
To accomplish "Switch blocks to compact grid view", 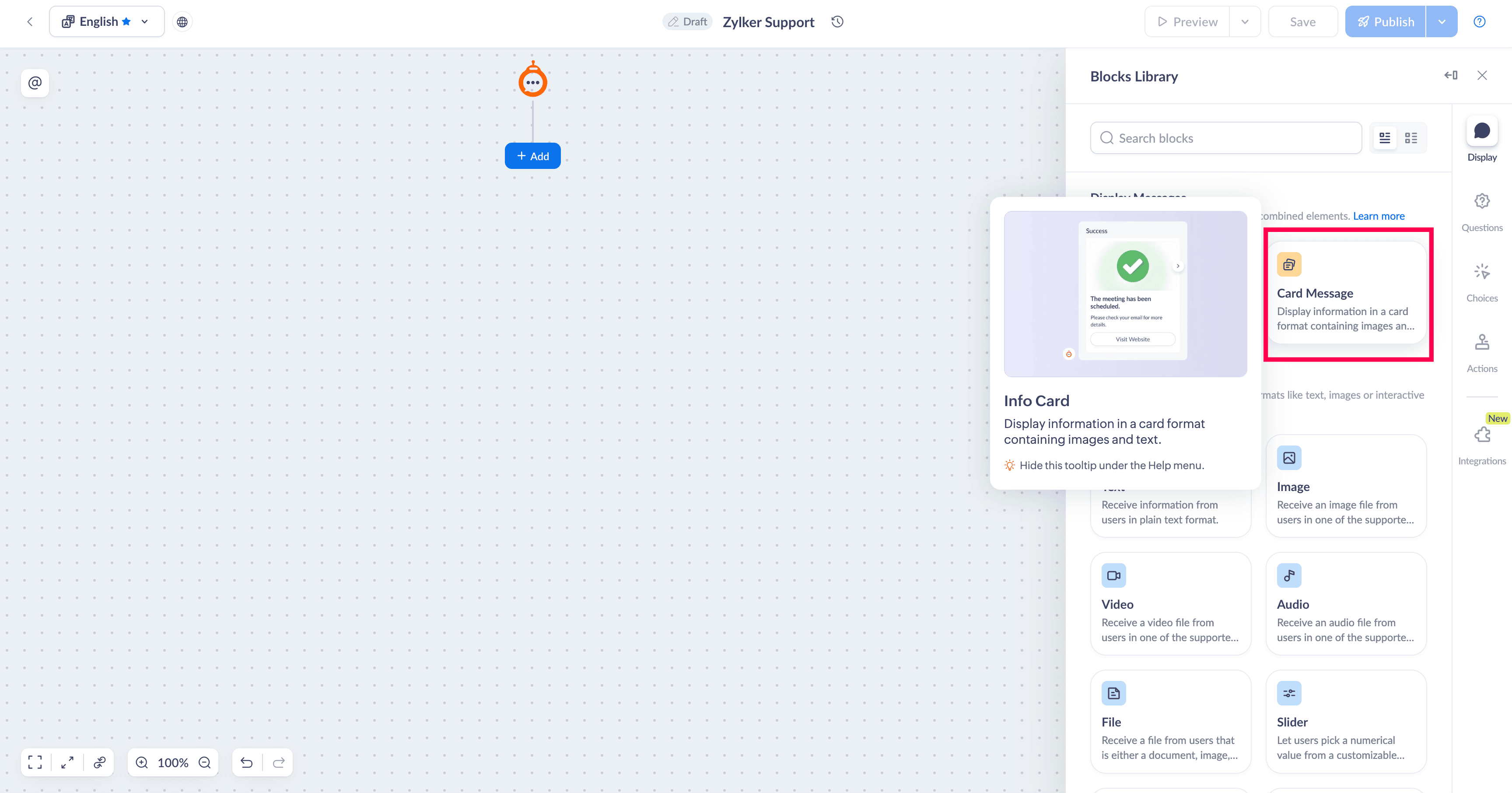I will [1411, 138].
